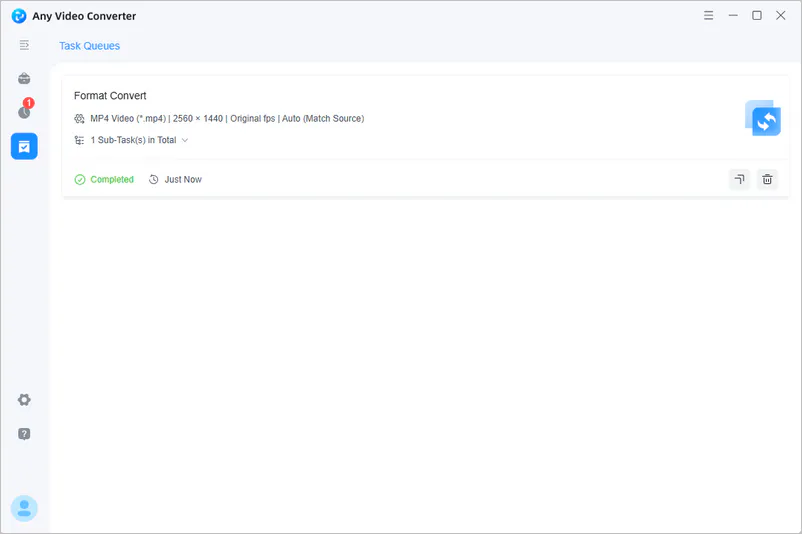Collapse the sidebar menu icon

pyautogui.click(x=24, y=45)
